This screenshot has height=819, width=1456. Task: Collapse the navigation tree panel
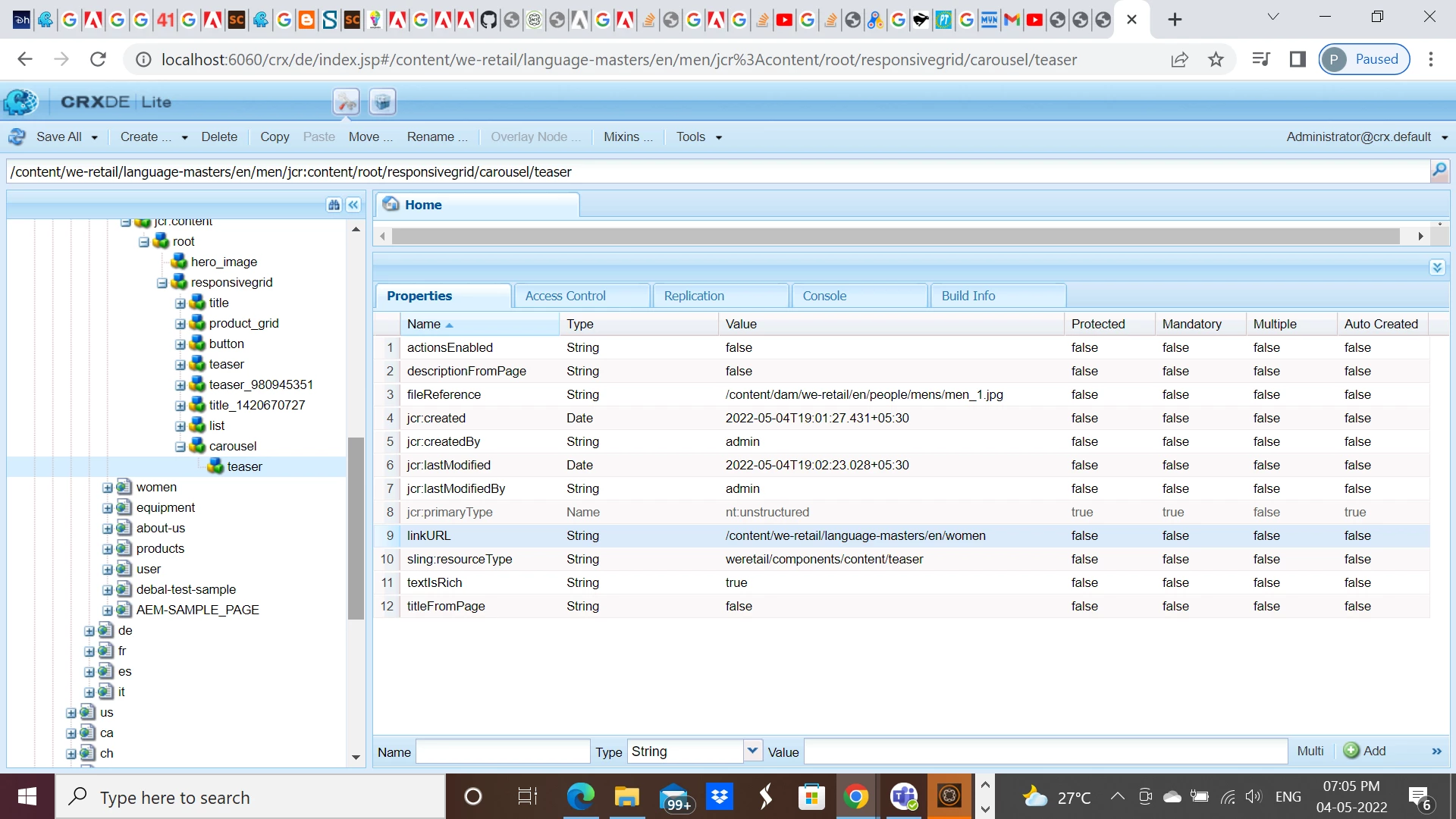tap(353, 205)
